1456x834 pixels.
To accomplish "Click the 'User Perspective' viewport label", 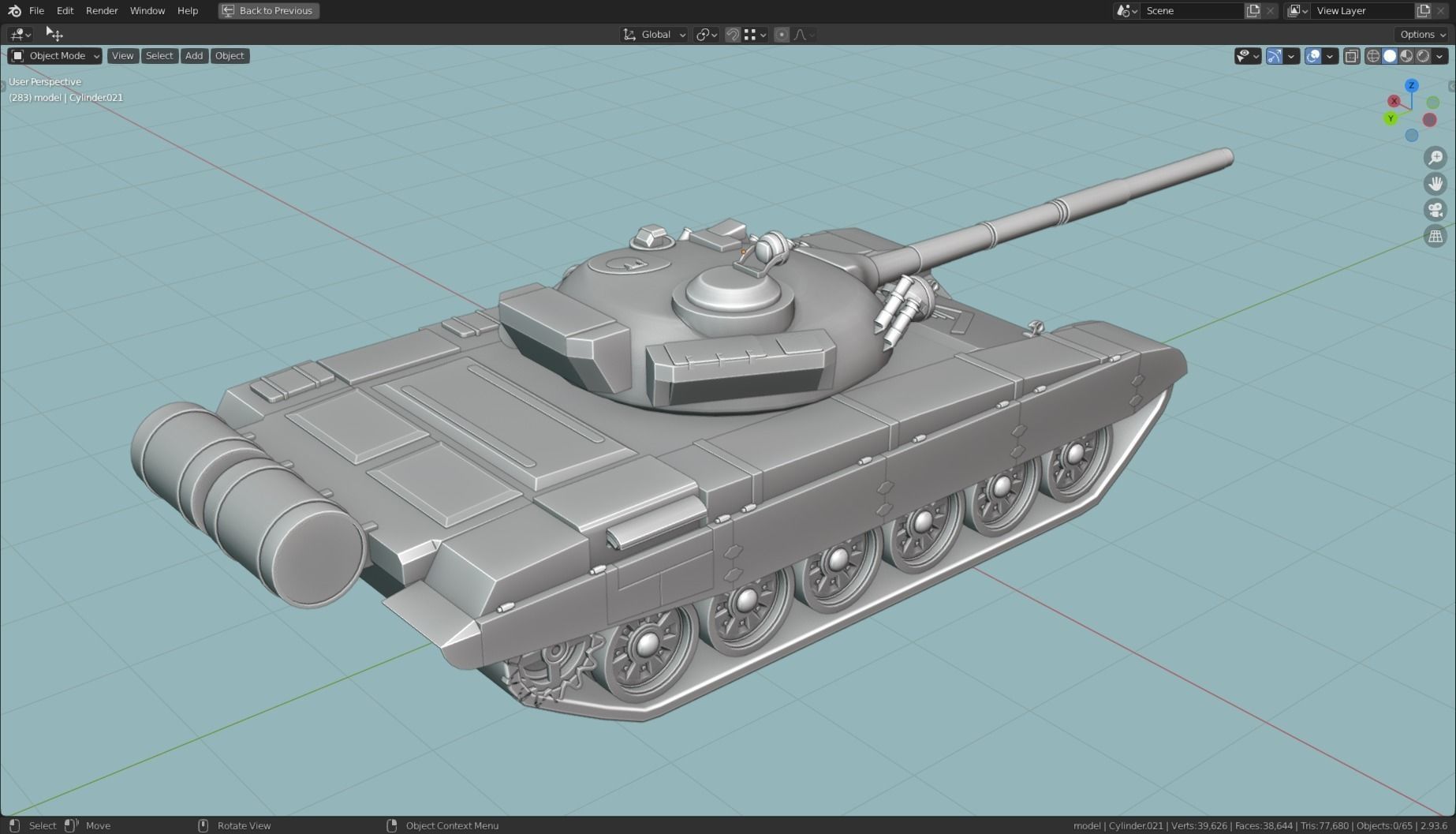I will click(x=45, y=81).
